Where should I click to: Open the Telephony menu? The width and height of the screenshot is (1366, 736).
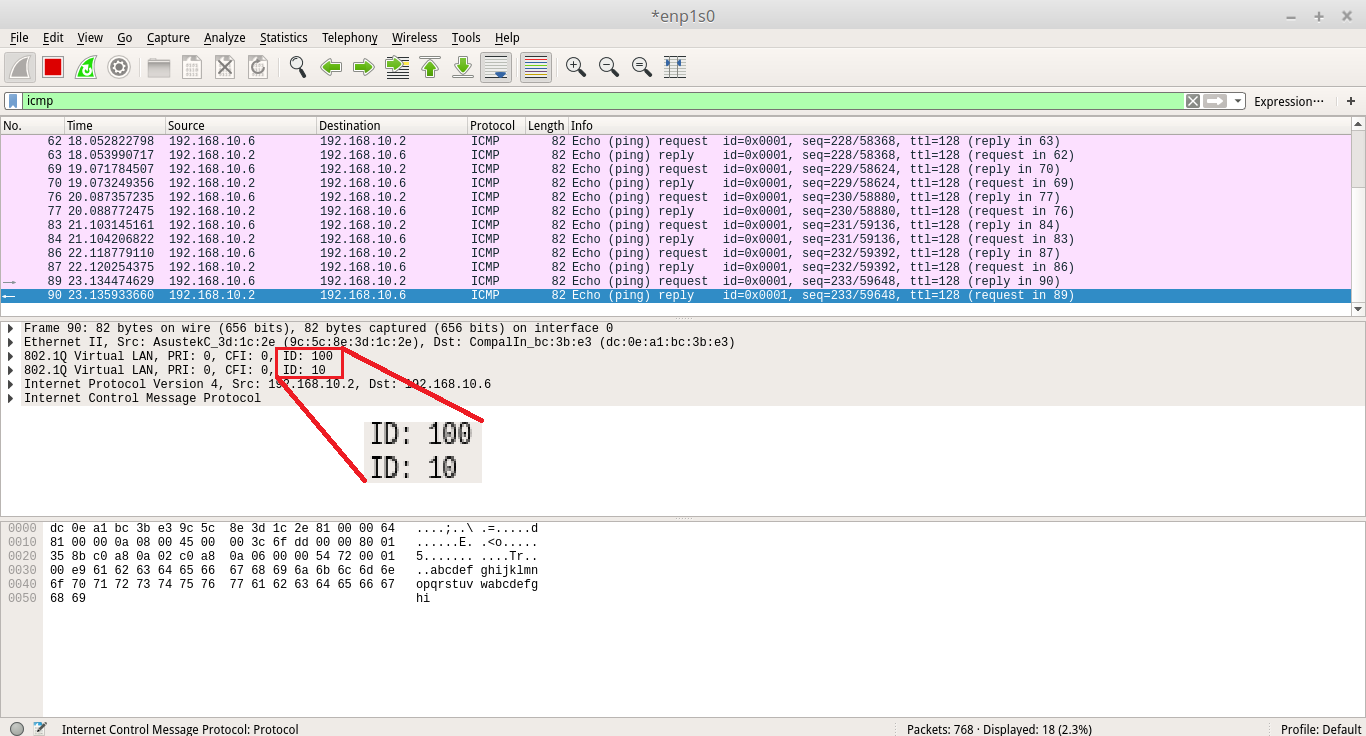pos(349,38)
